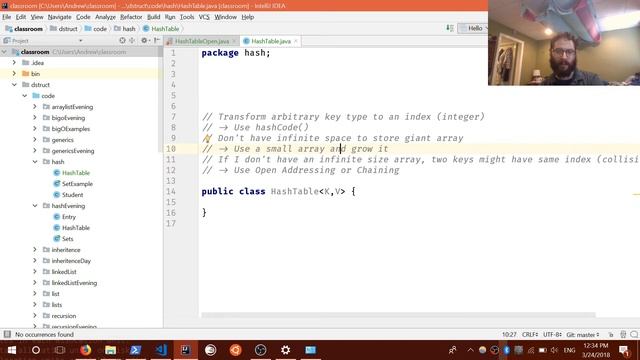Open the Analyze menu
Viewport: 640px width, 360px height.
point(105,17)
